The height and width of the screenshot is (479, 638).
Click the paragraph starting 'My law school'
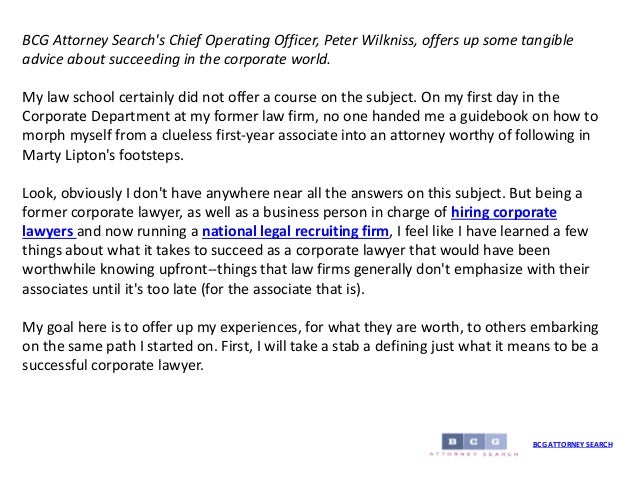point(310,126)
